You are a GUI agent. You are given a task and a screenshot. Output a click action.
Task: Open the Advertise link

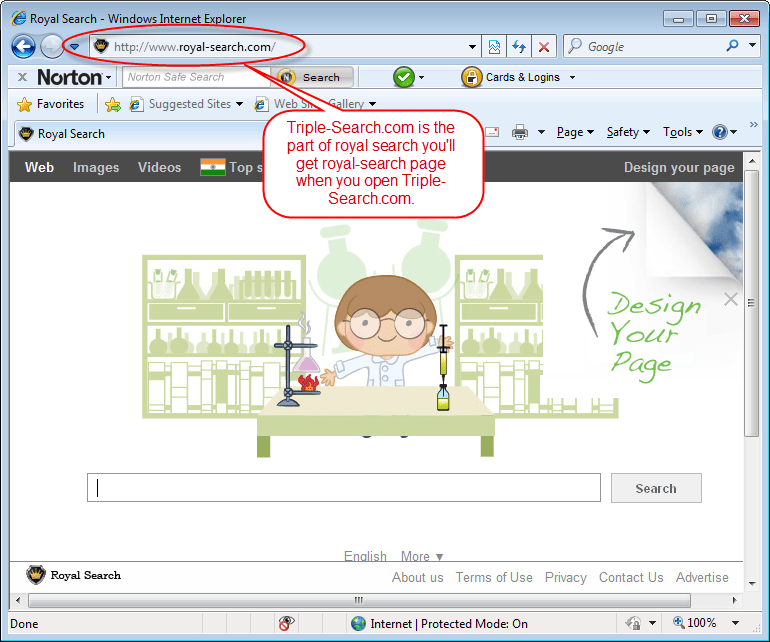[x=702, y=578]
